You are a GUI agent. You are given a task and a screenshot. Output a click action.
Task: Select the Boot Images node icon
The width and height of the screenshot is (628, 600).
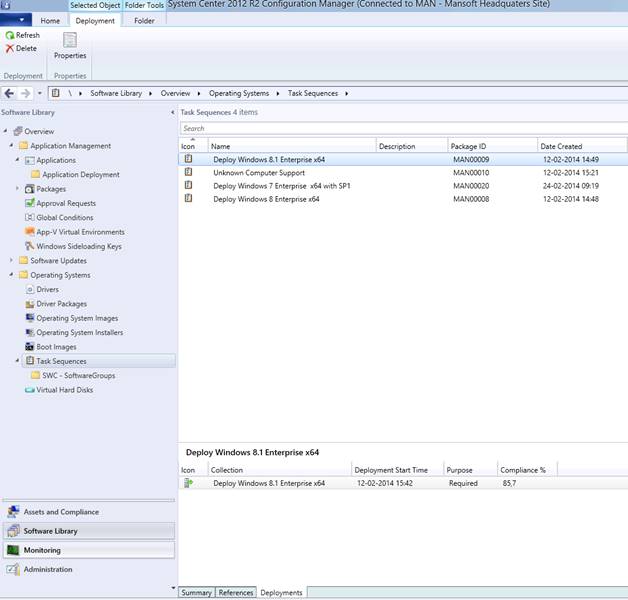pos(29,347)
